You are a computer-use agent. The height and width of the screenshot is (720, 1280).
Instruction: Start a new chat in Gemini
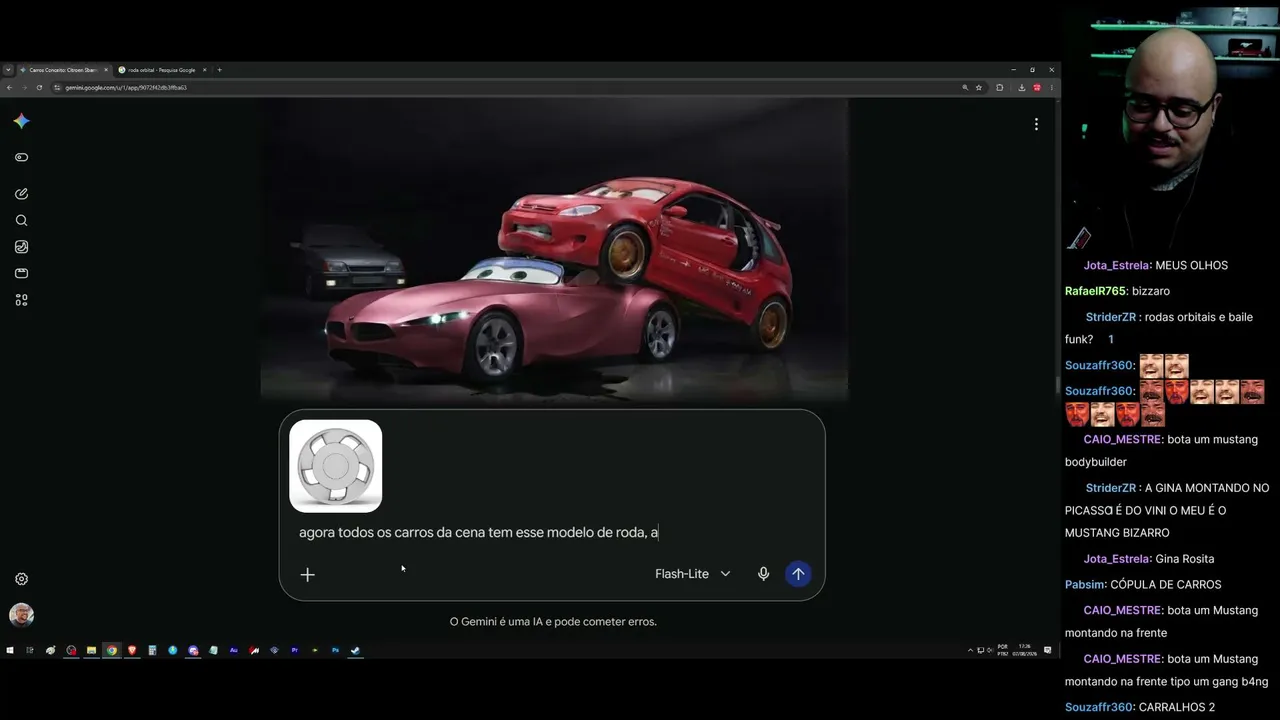point(21,194)
